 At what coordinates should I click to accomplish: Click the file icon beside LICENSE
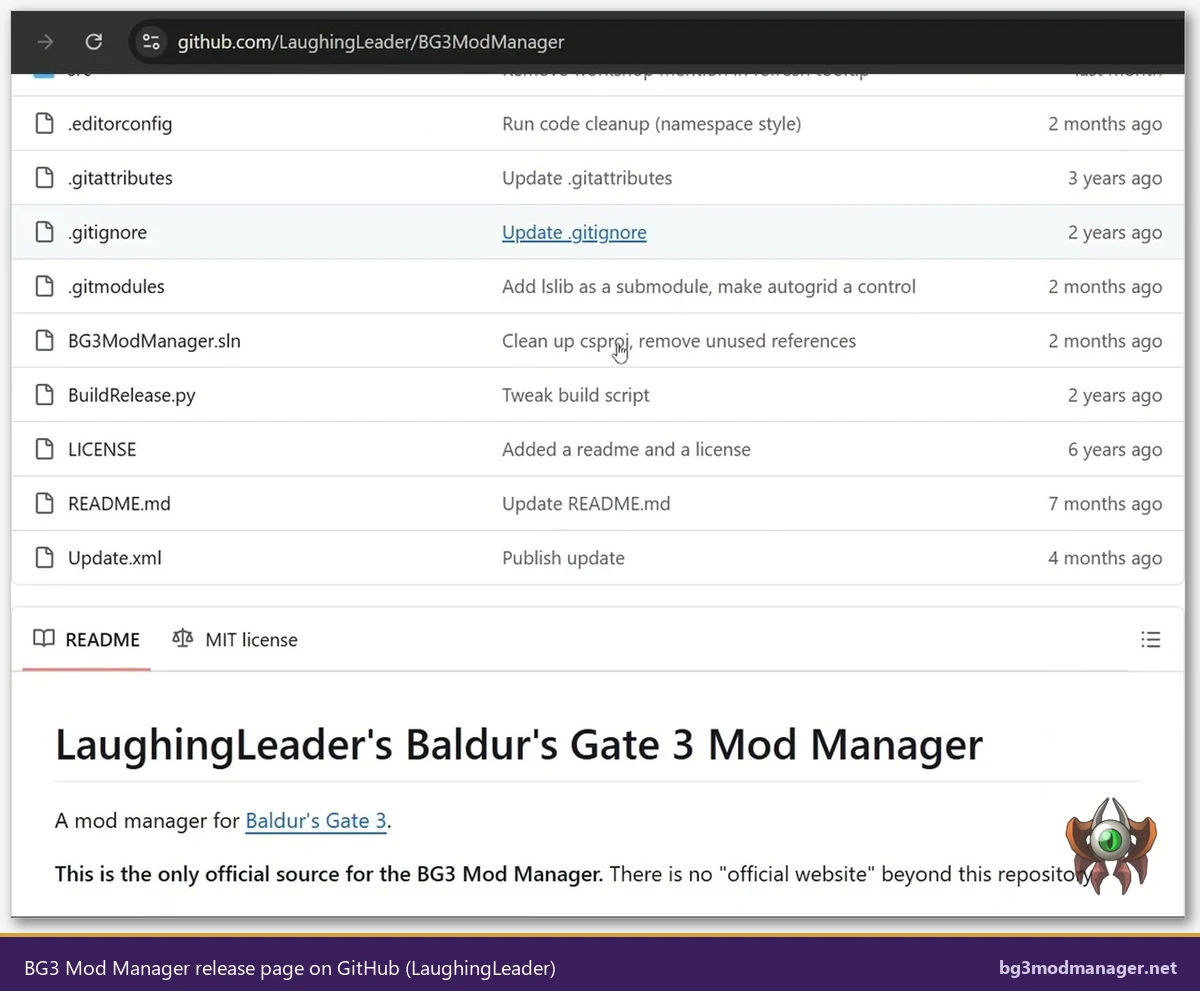(x=44, y=449)
